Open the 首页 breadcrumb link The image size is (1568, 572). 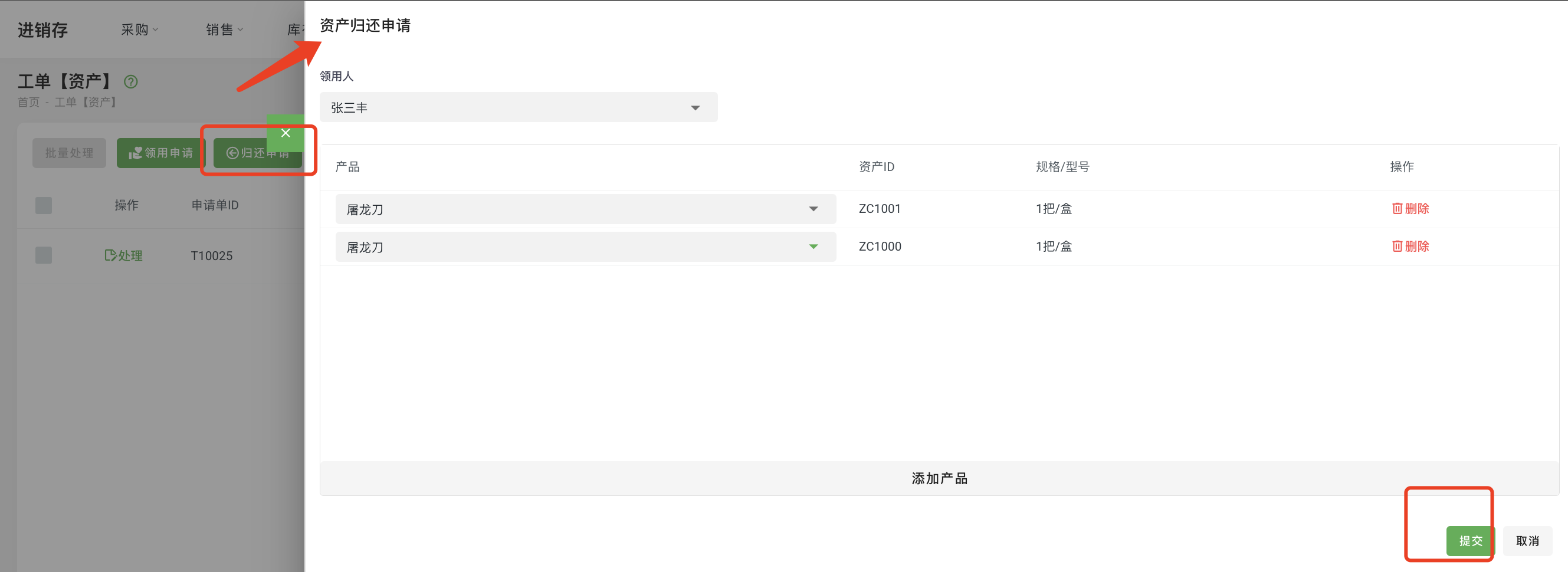(x=28, y=101)
